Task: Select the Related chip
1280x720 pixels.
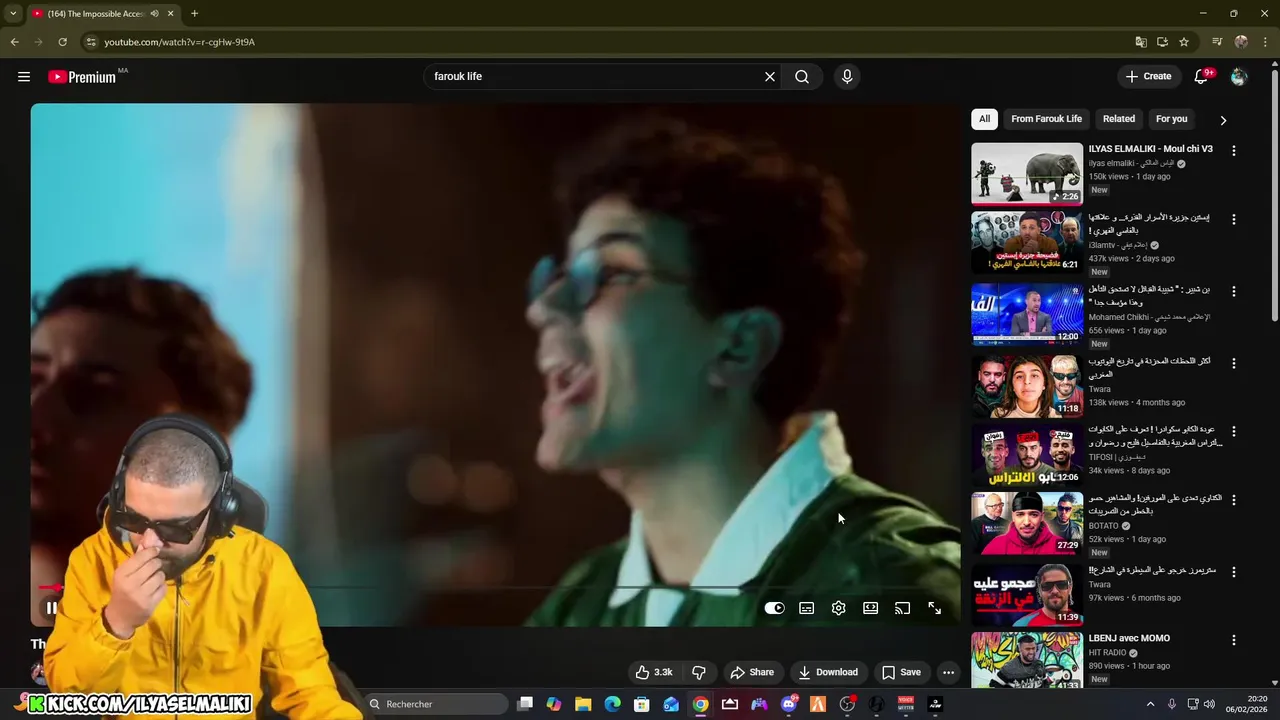Action: click(1119, 119)
